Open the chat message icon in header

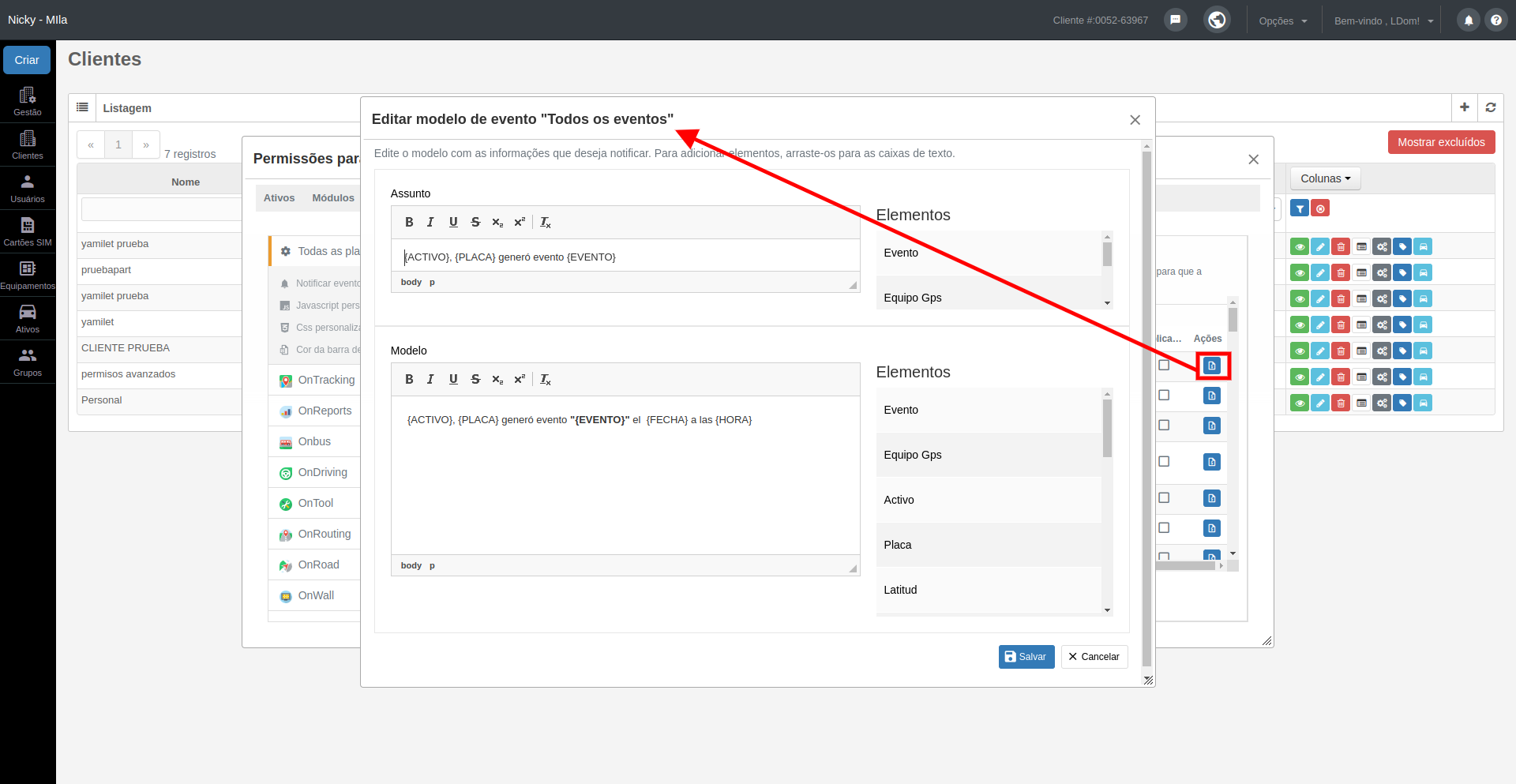[1176, 20]
